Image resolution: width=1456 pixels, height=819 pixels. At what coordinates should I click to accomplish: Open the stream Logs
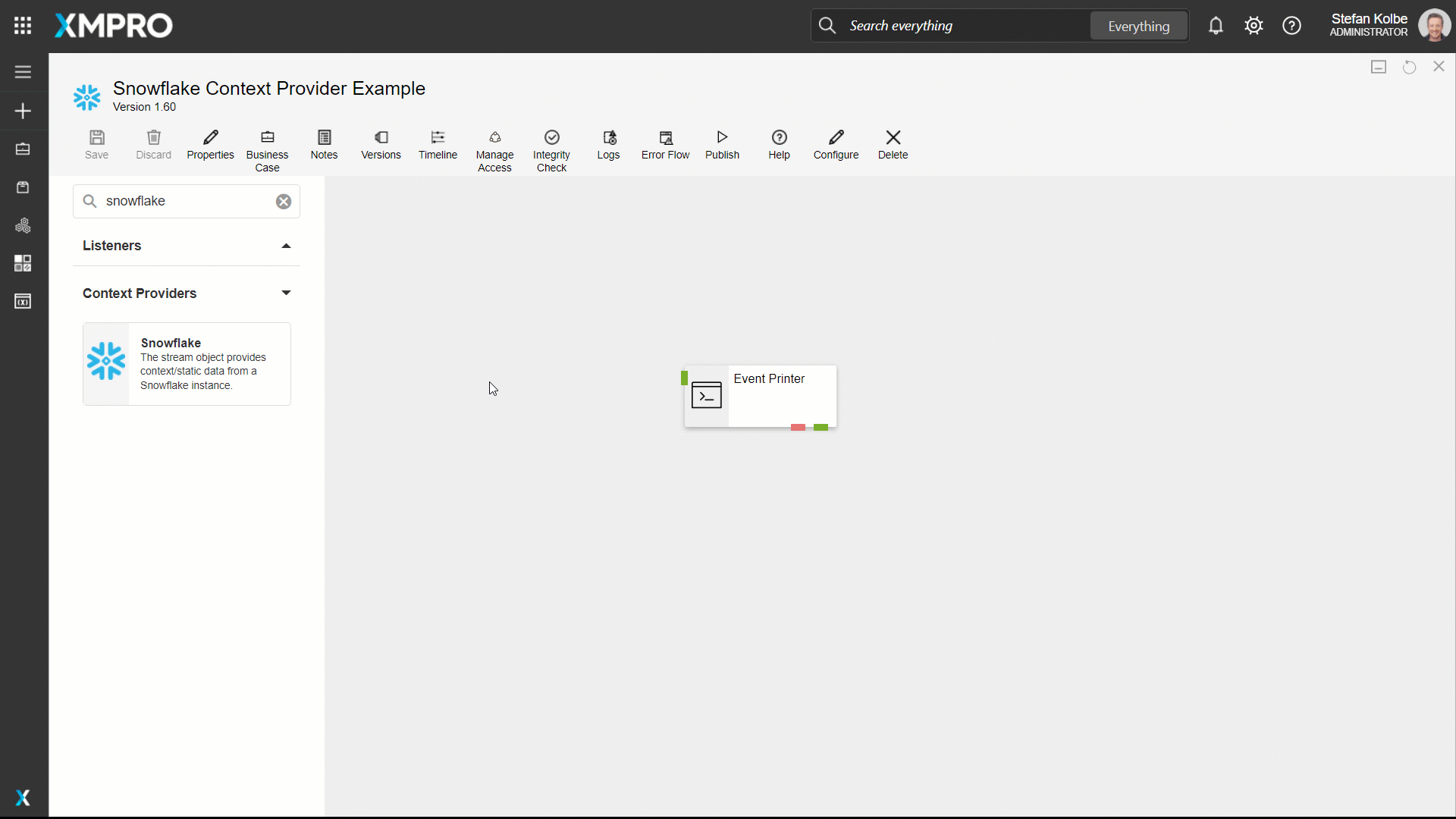608,144
